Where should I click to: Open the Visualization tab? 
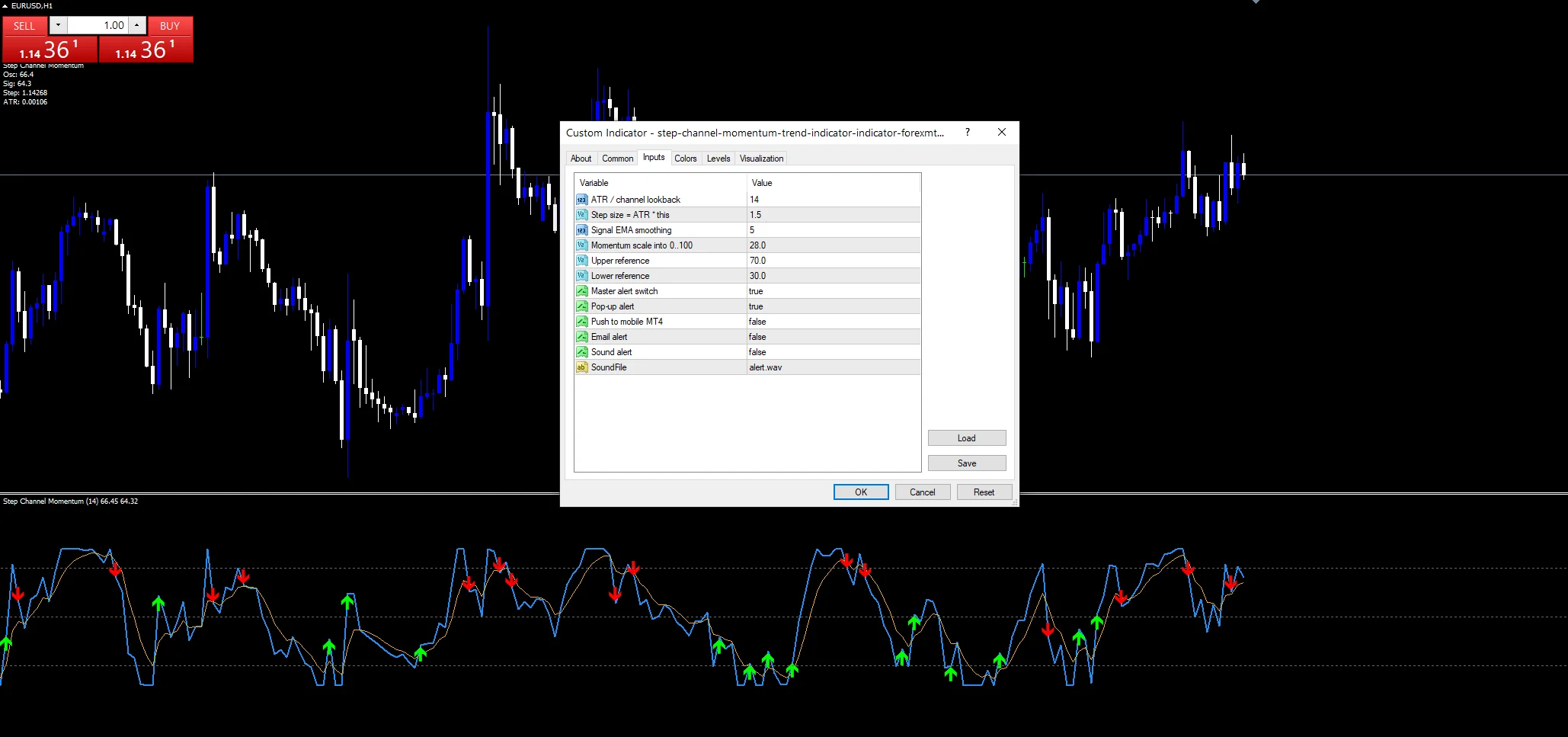[x=761, y=159]
